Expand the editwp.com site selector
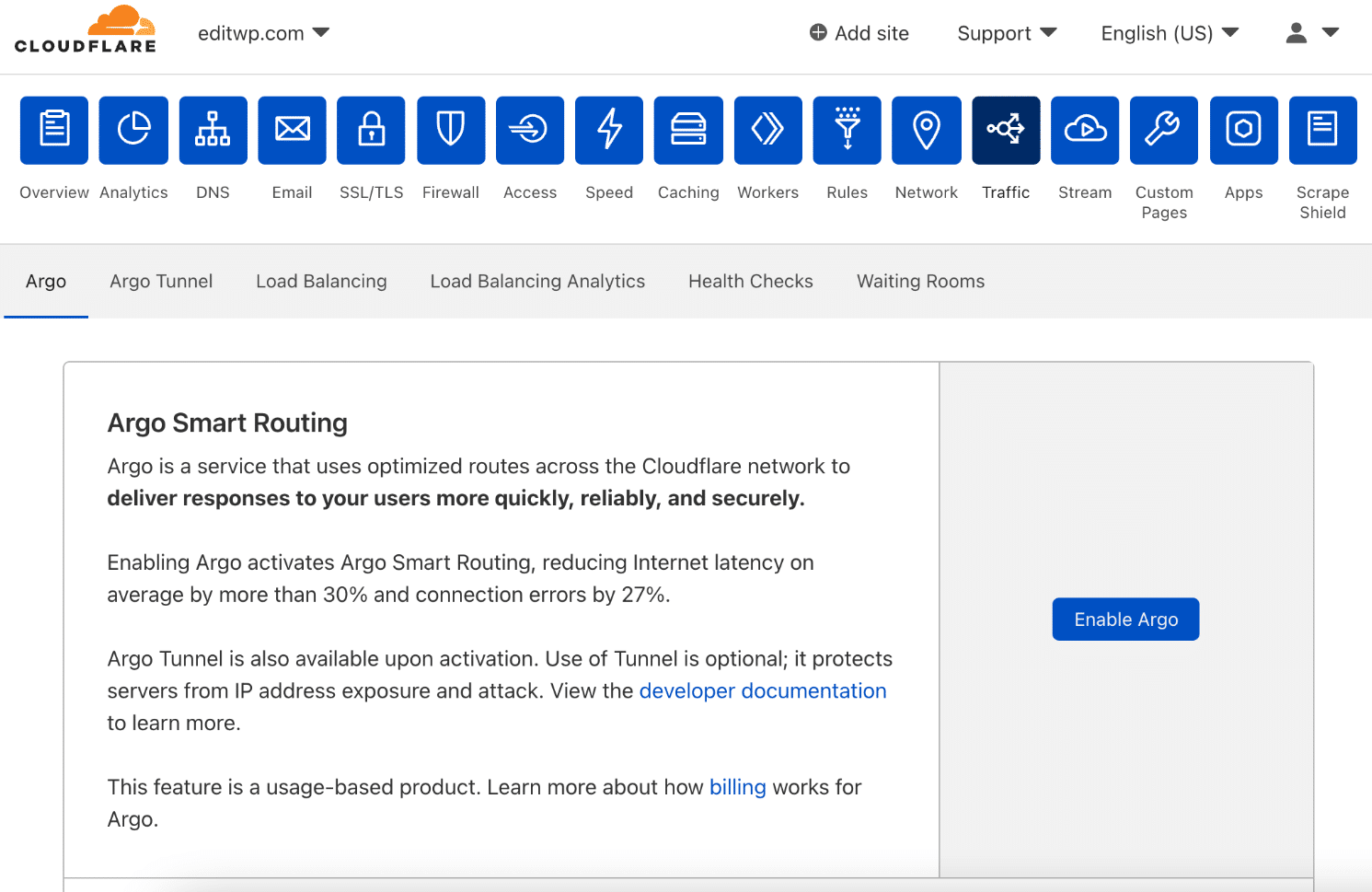 coord(263,32)
